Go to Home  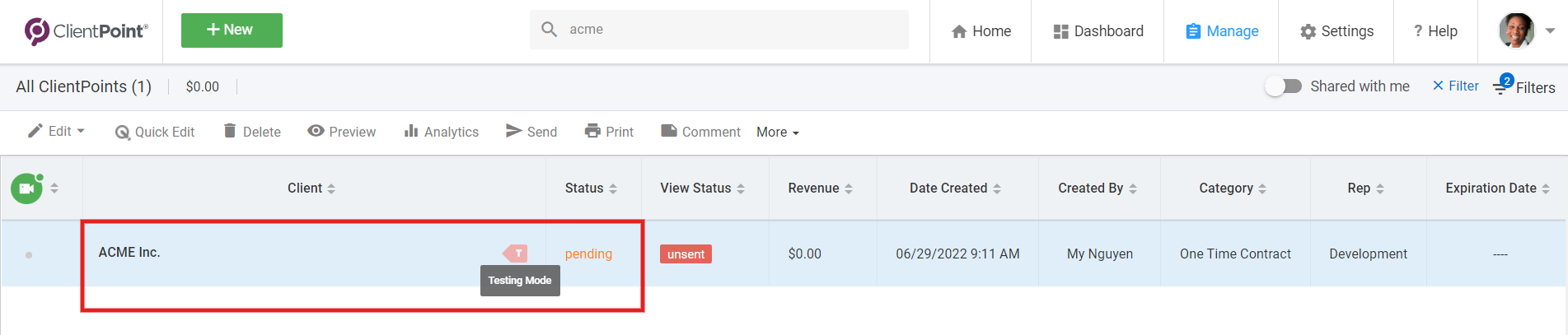(981, 31)
